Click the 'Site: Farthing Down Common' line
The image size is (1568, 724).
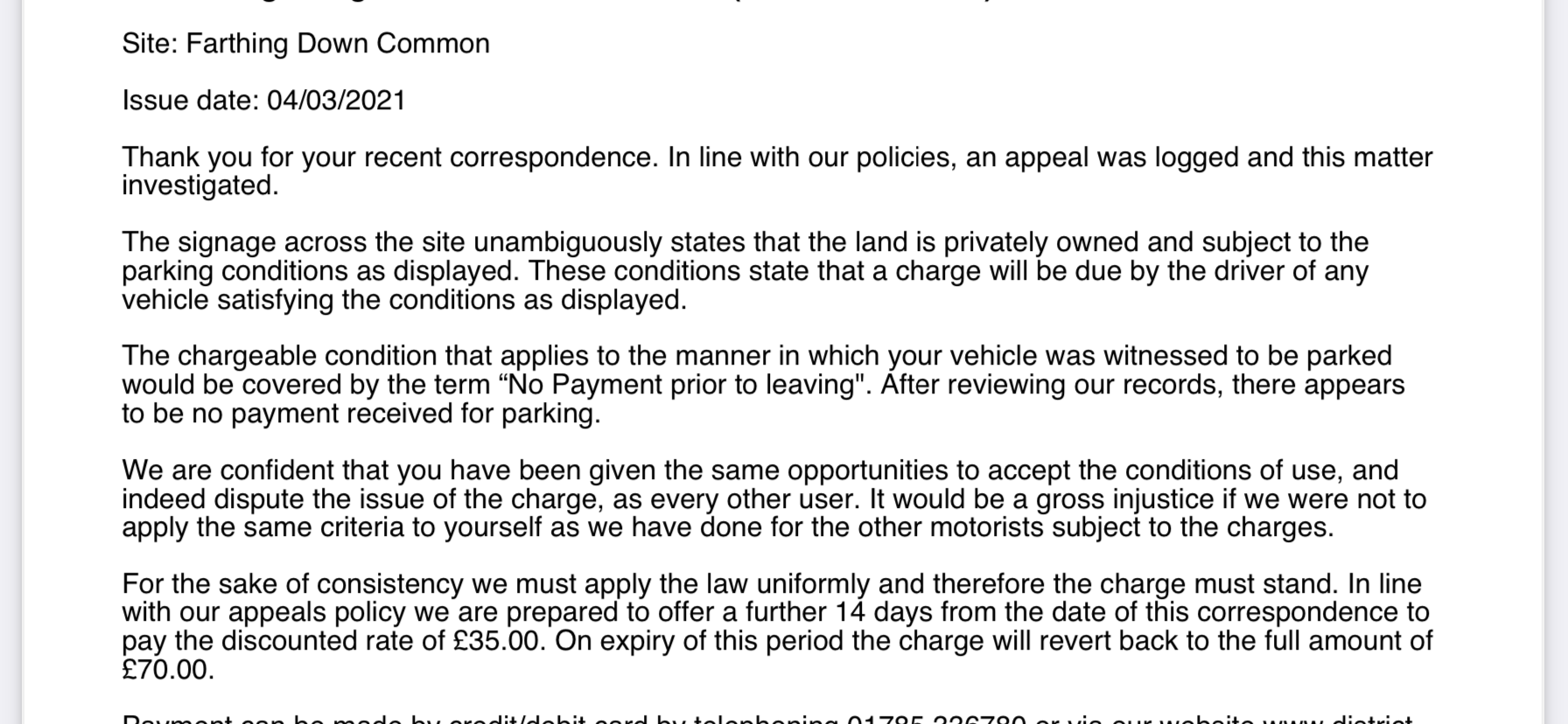305,44
